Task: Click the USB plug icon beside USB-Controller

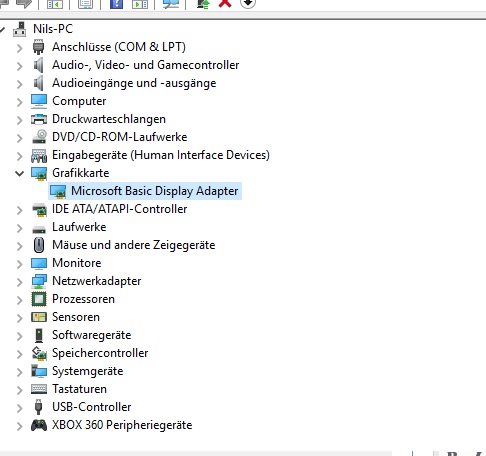Action: pyautogui.click(x=39, y=407)
